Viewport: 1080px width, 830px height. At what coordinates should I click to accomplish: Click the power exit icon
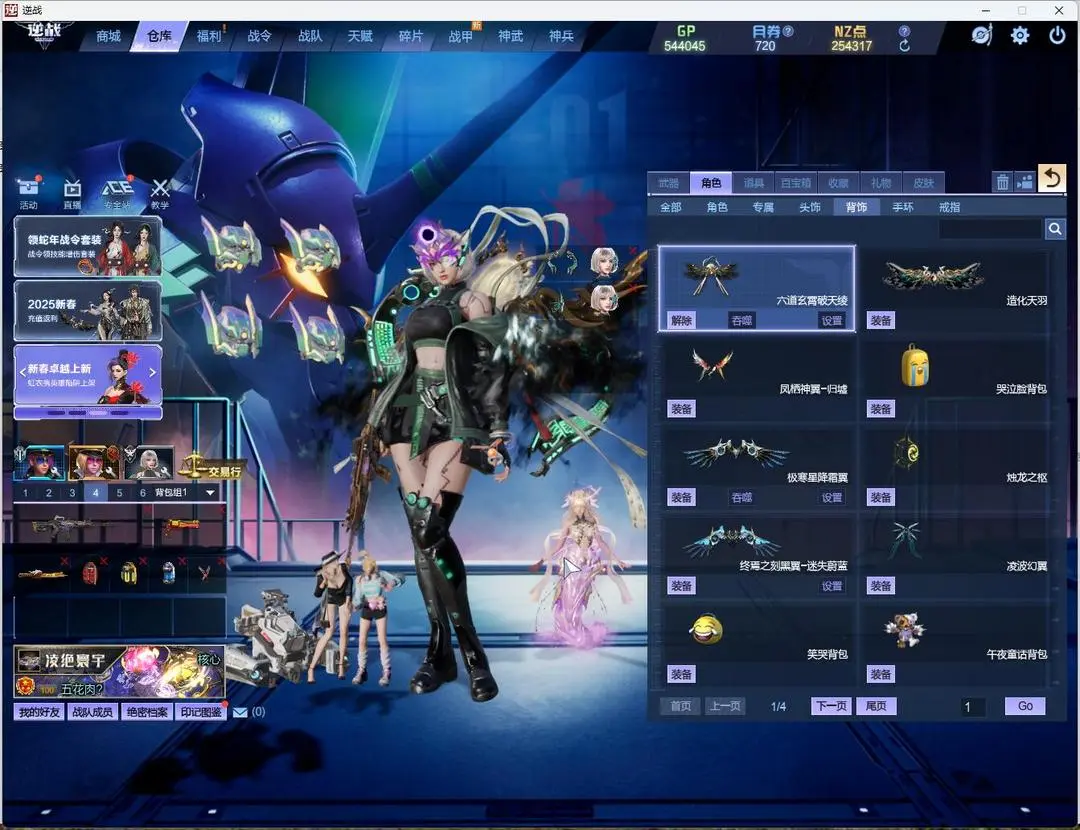tap(1057, 35)
